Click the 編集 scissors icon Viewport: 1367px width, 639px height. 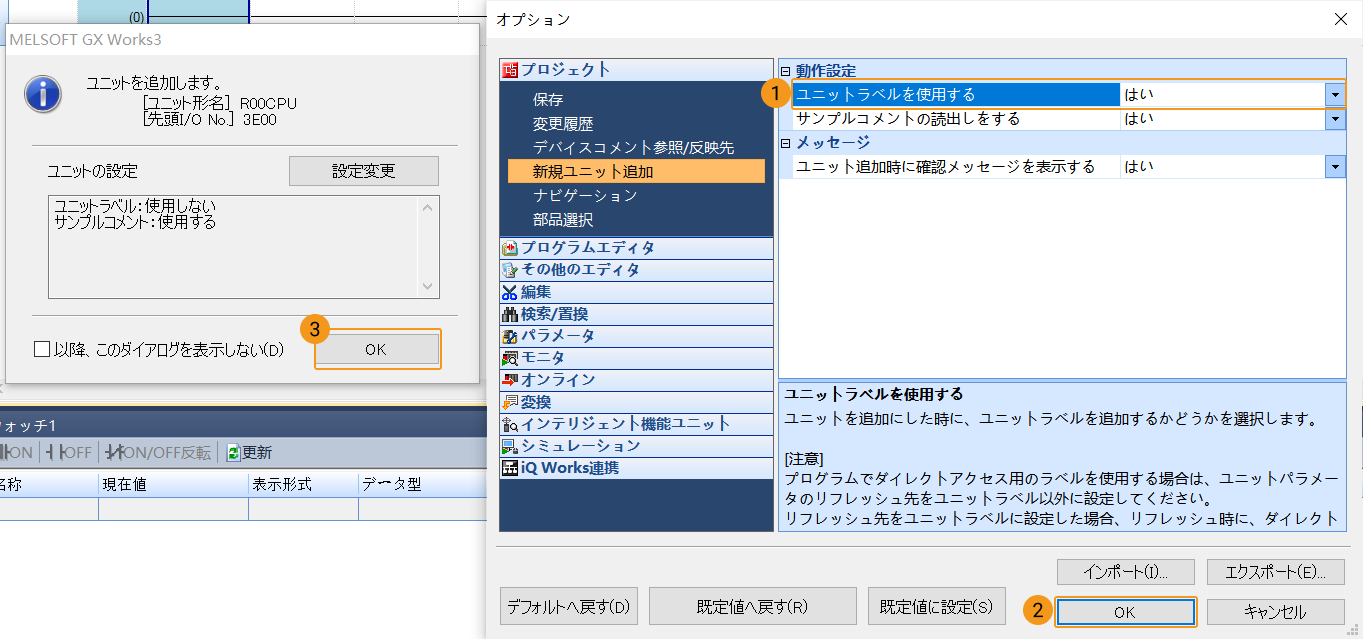(510, 292)
